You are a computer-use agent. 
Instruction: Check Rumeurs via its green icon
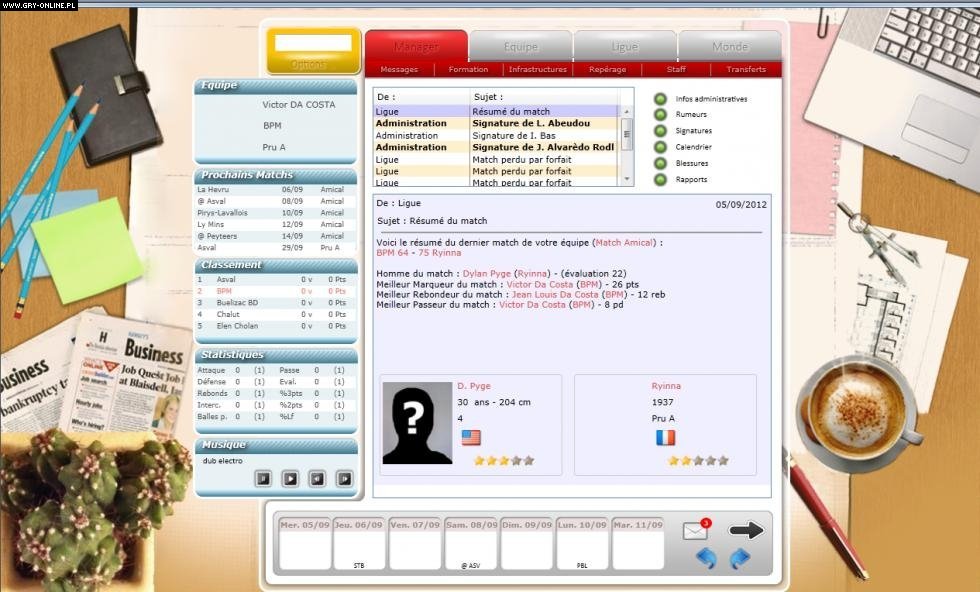[x=660, y=114]
